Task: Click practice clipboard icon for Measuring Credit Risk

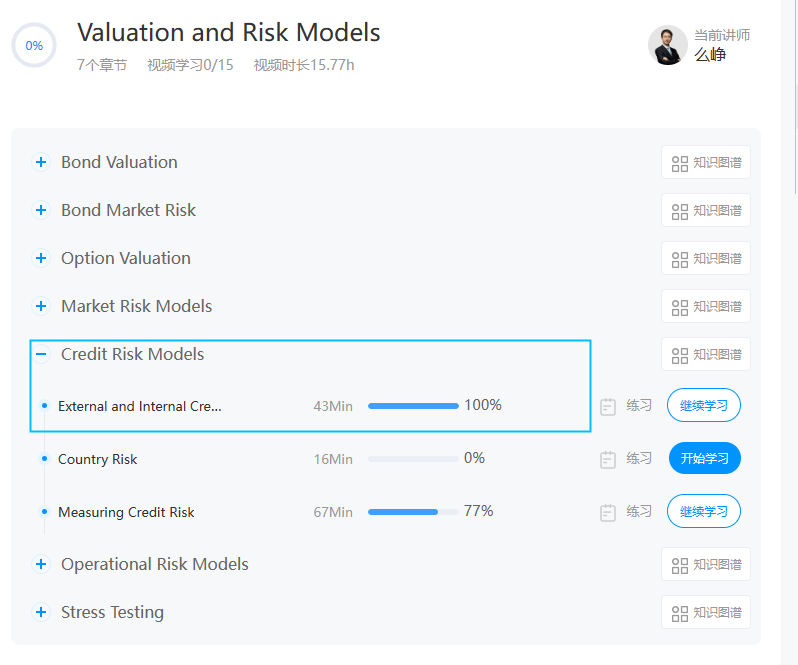Action: click(x=608, y=512)
